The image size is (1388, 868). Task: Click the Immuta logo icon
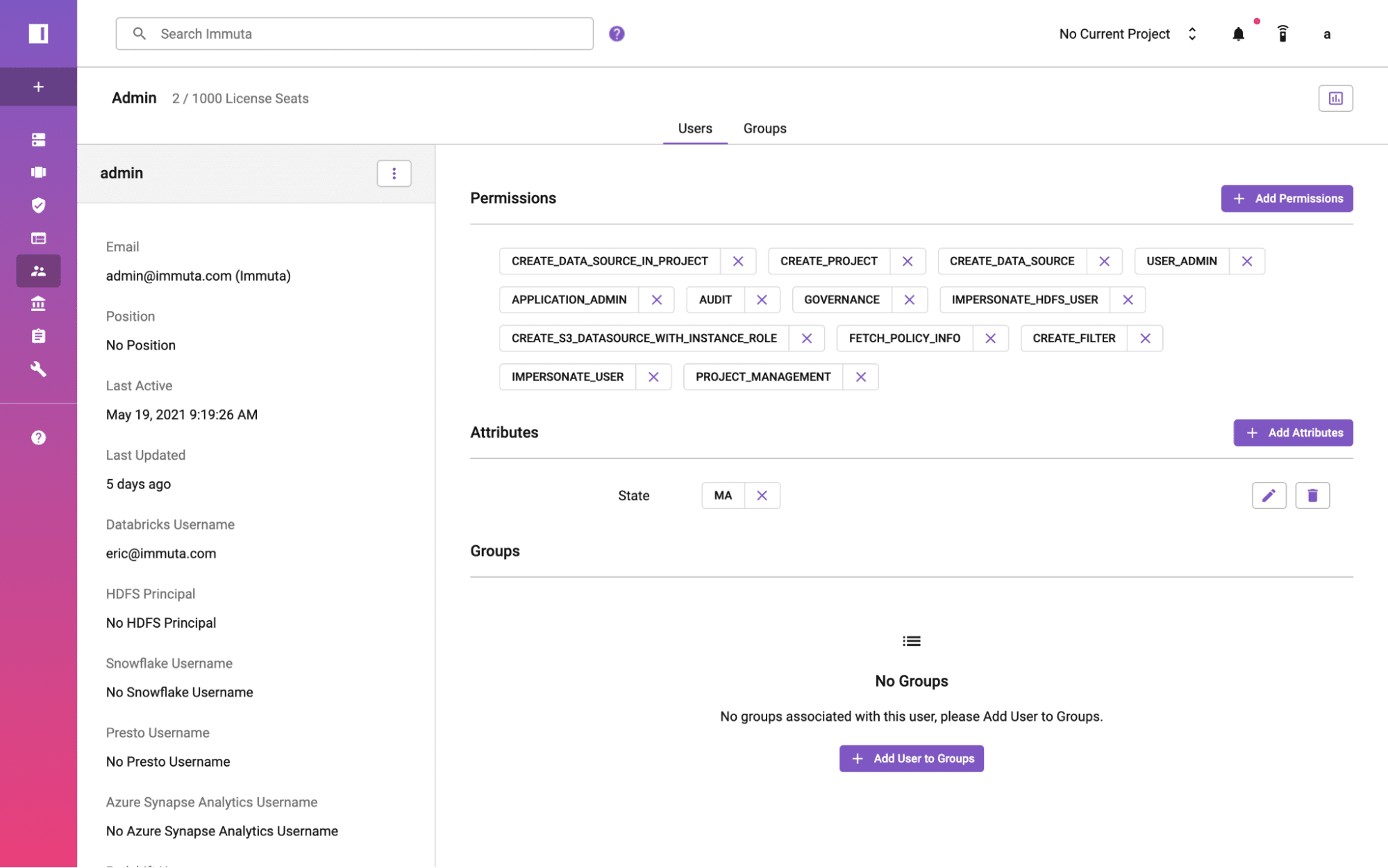coord(38,33)
